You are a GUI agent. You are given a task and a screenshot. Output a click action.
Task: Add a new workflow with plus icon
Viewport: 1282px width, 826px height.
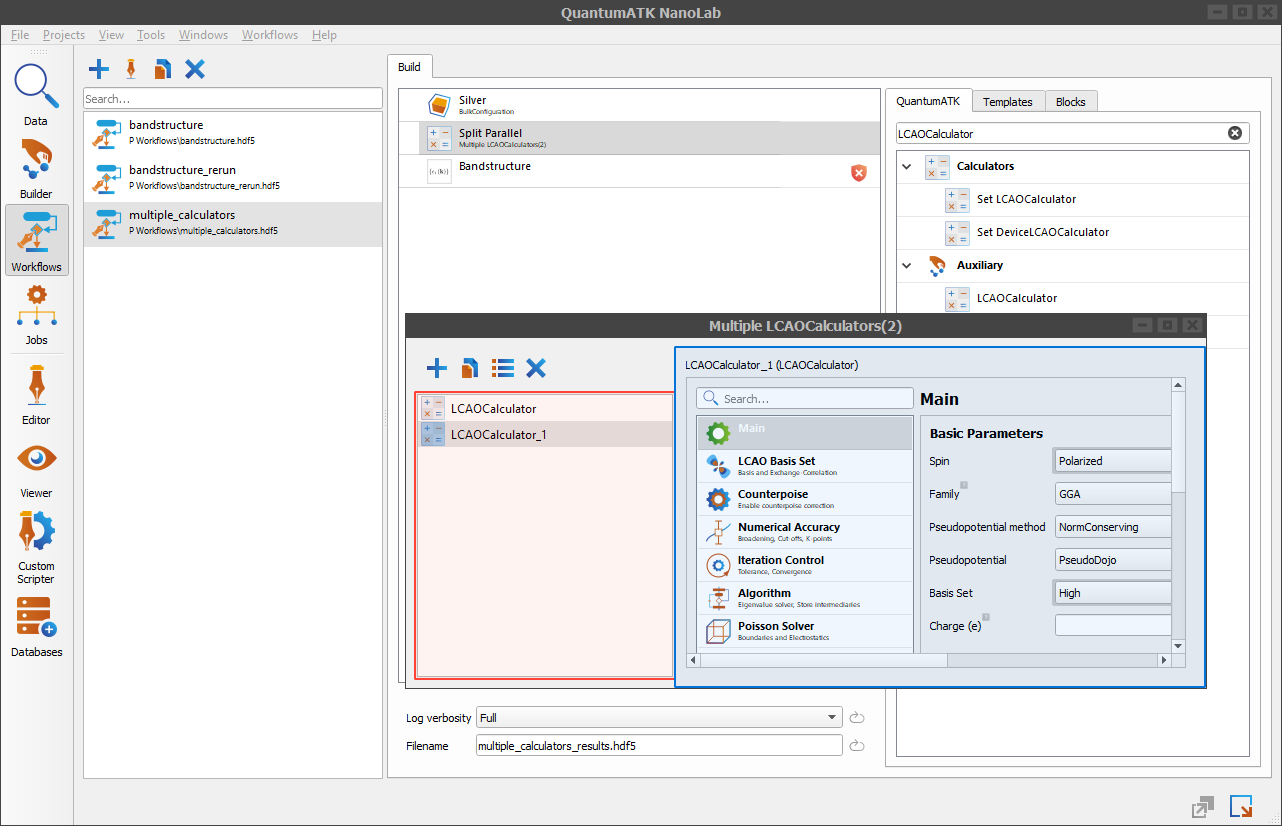click(99, 69)
